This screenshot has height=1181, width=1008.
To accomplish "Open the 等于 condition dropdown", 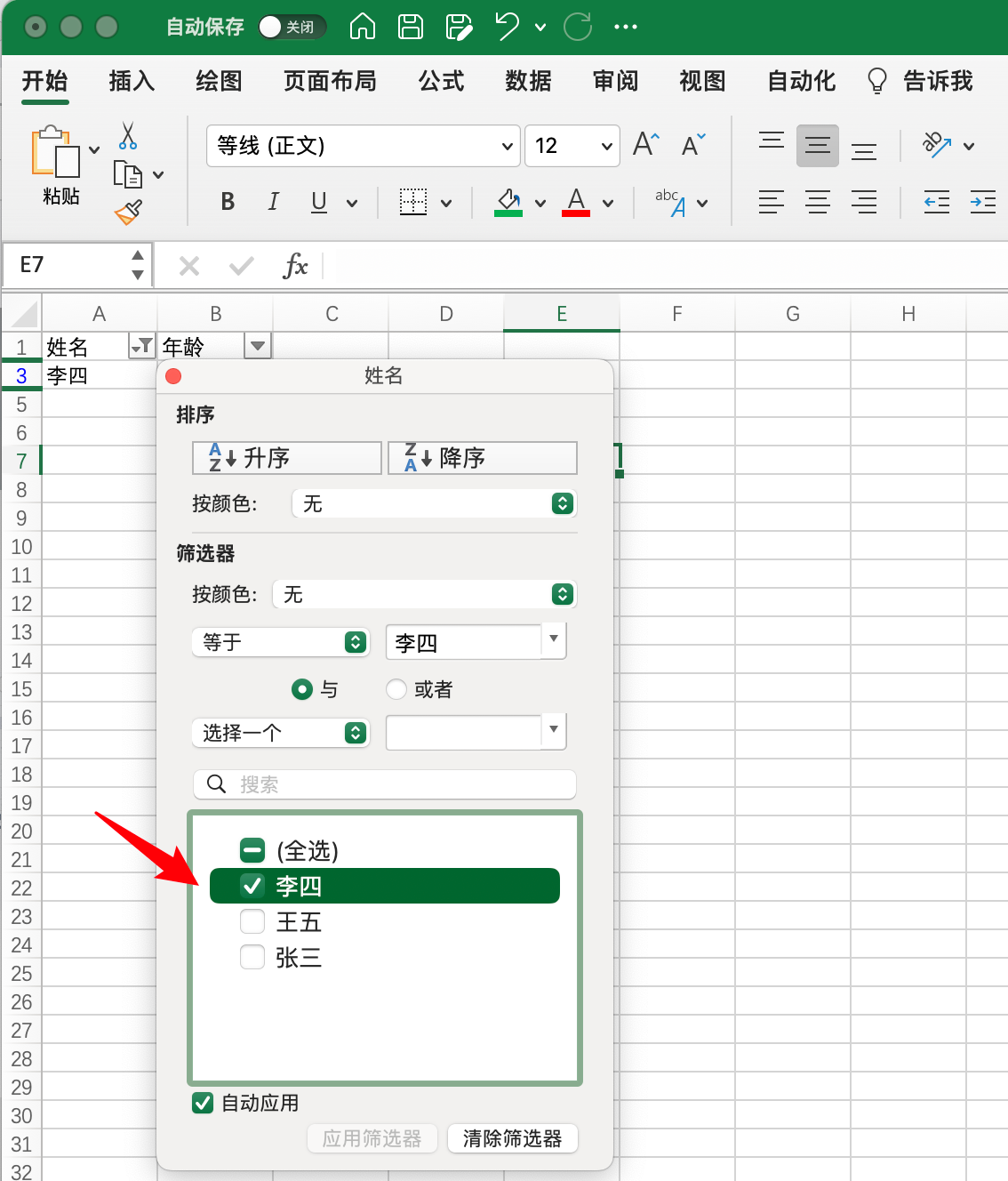I will (x=281, y=642).
